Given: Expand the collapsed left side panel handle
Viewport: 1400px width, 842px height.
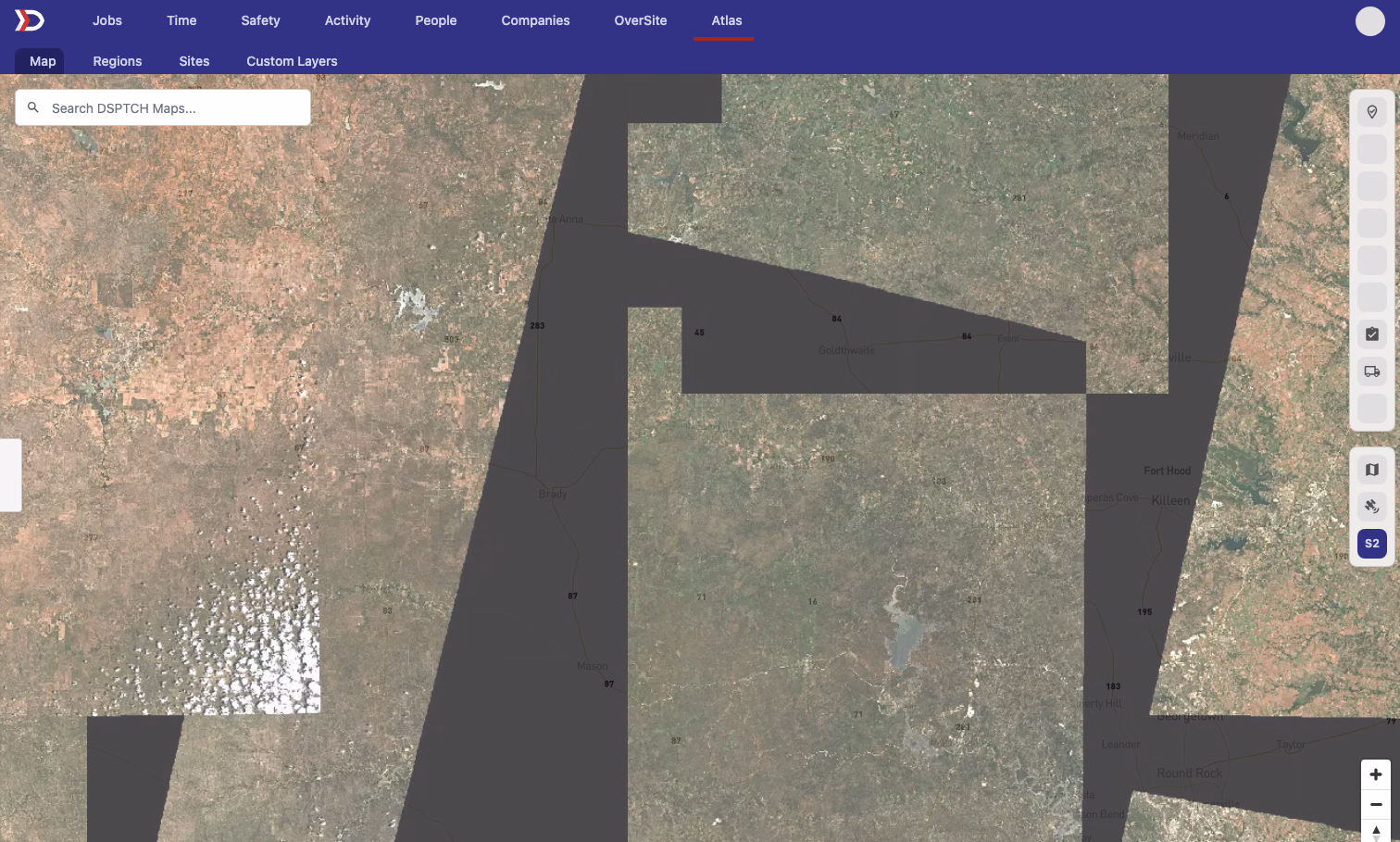Looking at the screenshot, I should pos(10,475).
